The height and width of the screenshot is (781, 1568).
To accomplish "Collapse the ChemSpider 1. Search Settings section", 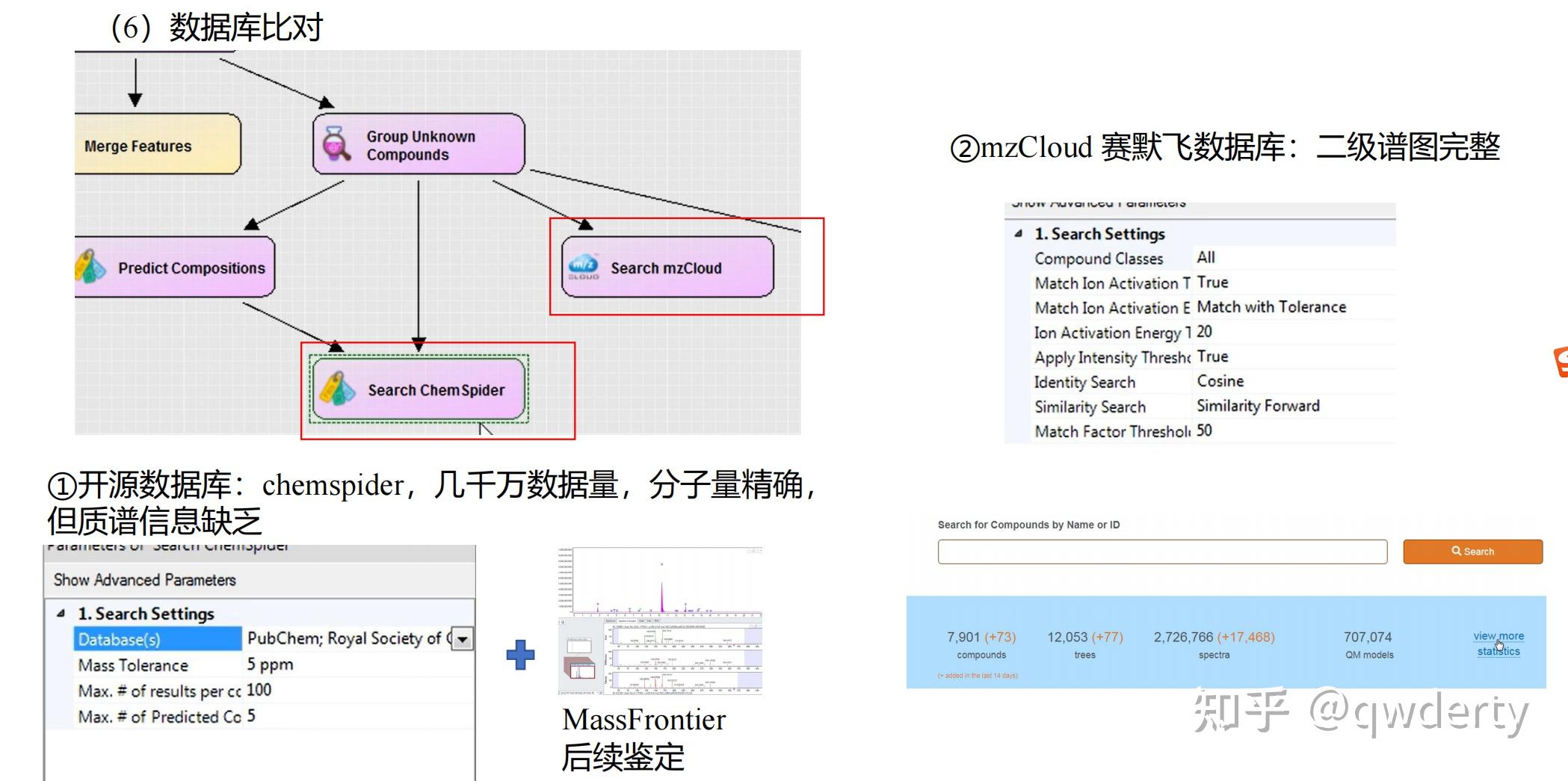I will coord(61,613).
